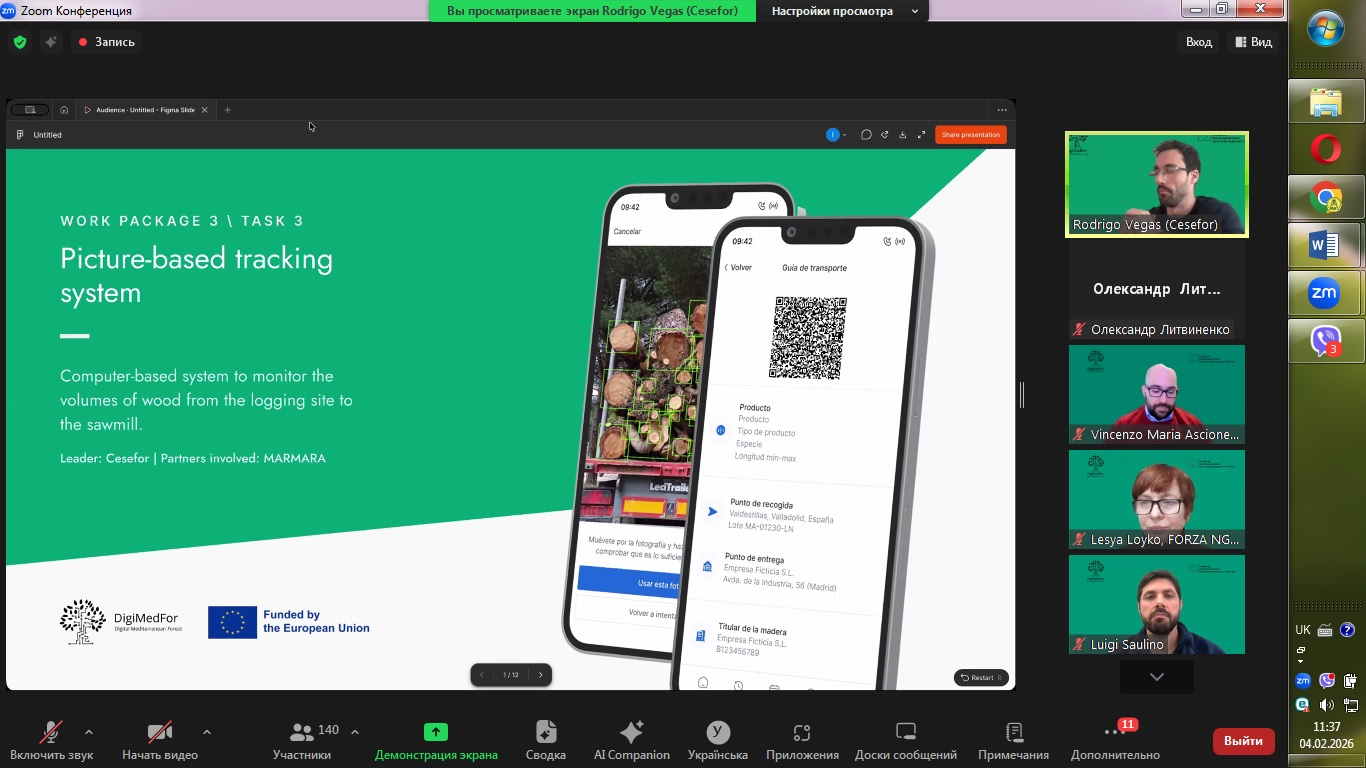Unmute microphone with Включить звук
This screenshot has width=1366, height=768.
(51, 740)
